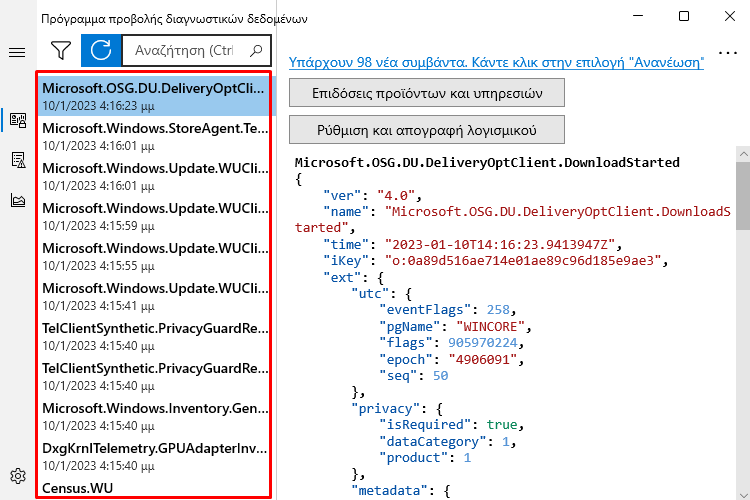750x500 pixels.
Task: Click the "ver": "4.0" JSON line
Action: pyautogui.click(x=373, y=196)
